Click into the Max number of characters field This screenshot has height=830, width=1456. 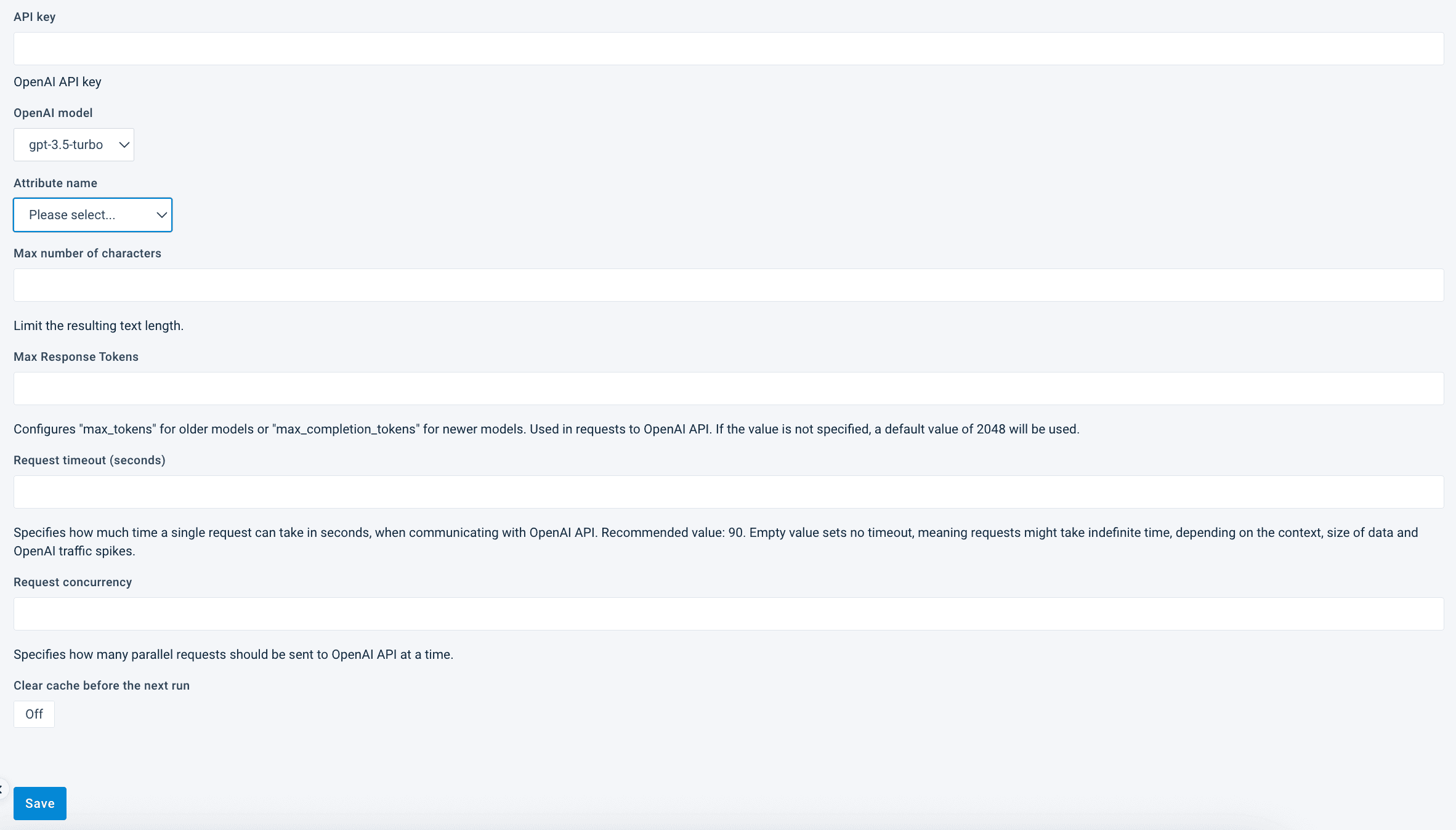[x=729, y=285]
